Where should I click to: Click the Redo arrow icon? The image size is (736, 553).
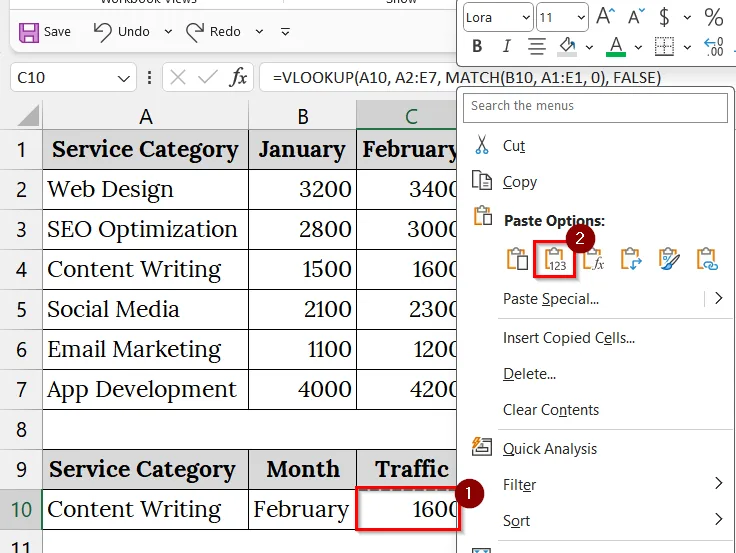(x=195, y=32)
